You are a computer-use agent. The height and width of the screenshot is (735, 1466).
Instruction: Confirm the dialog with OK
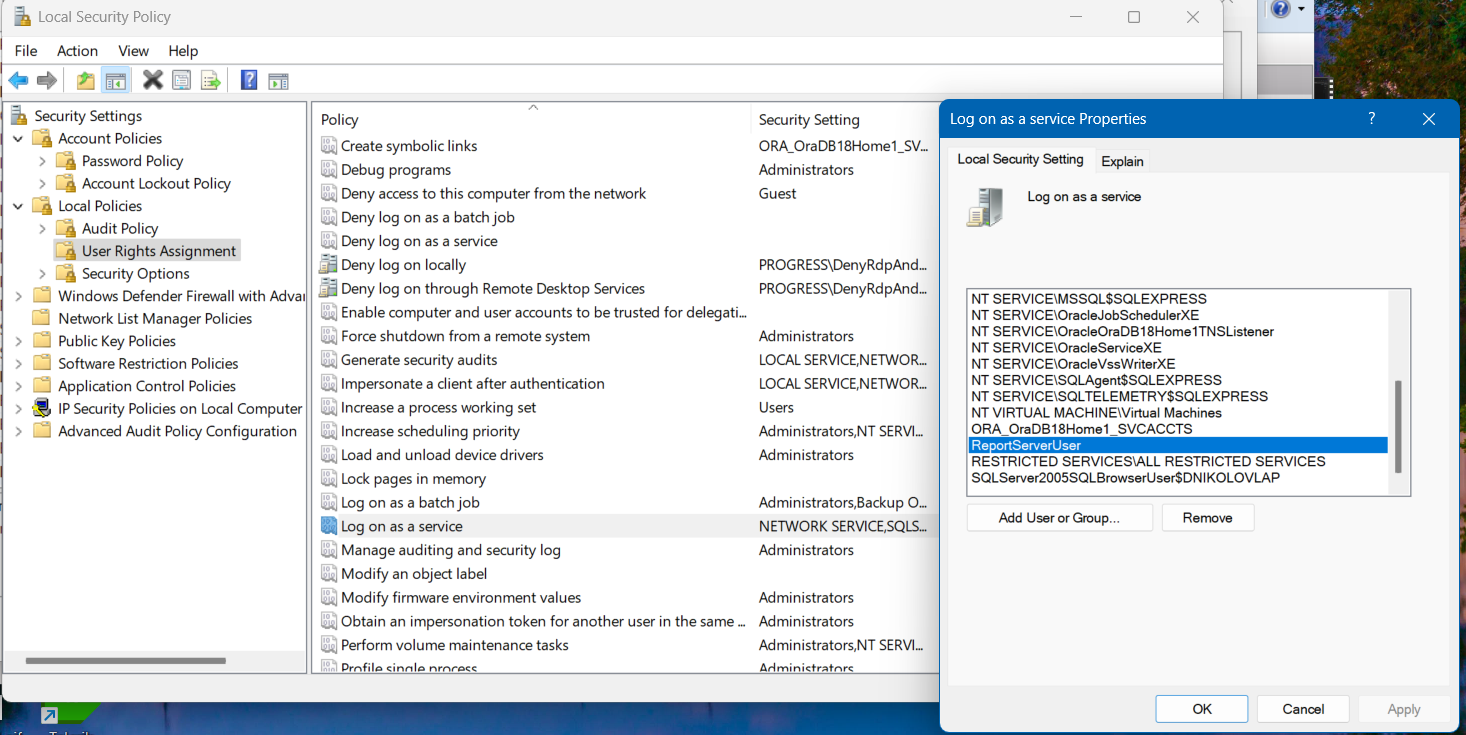[1201, 709]
